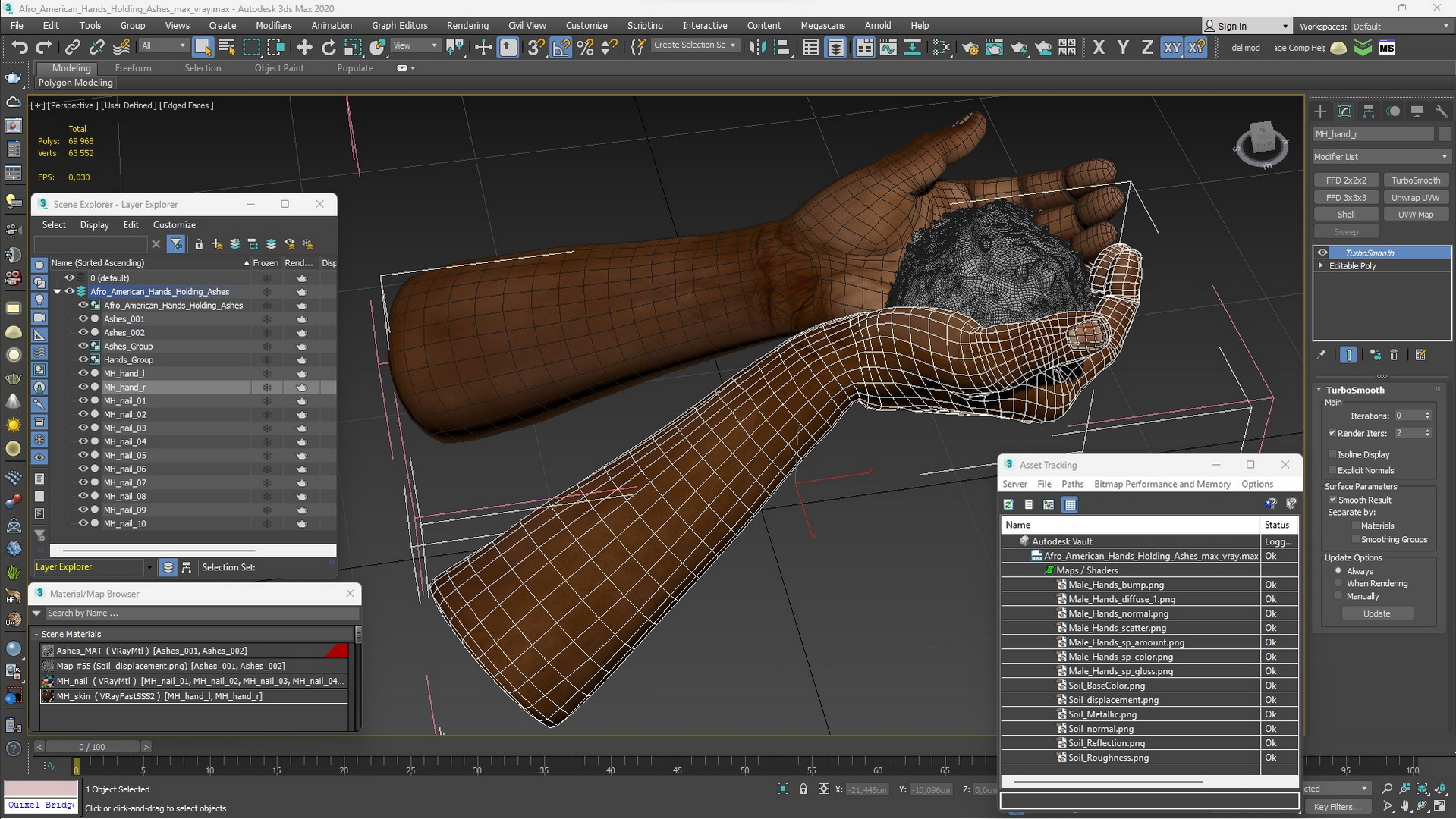Image resolution: width=1456 pixels, height=819 pixels.
Task: Toggle Render Iters checkbox
Action: tap(1332, 433)
